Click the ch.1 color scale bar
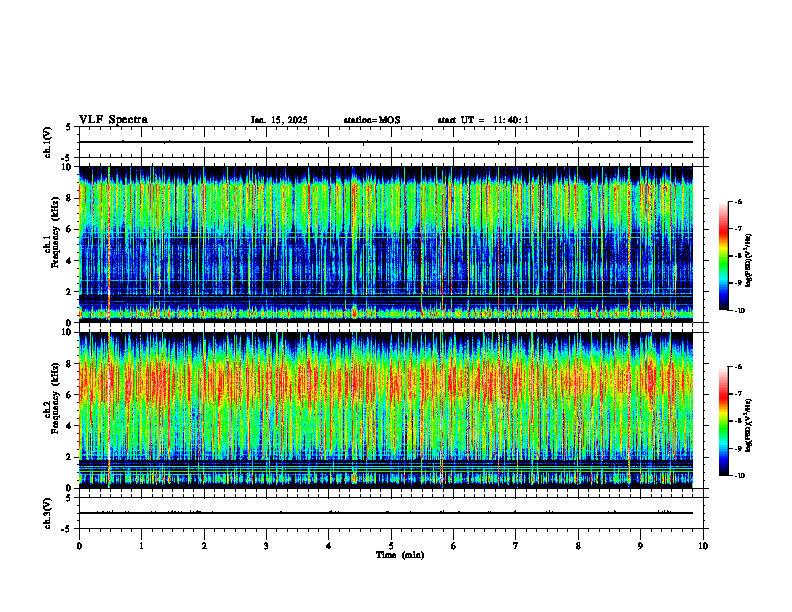 coord(723,256)
